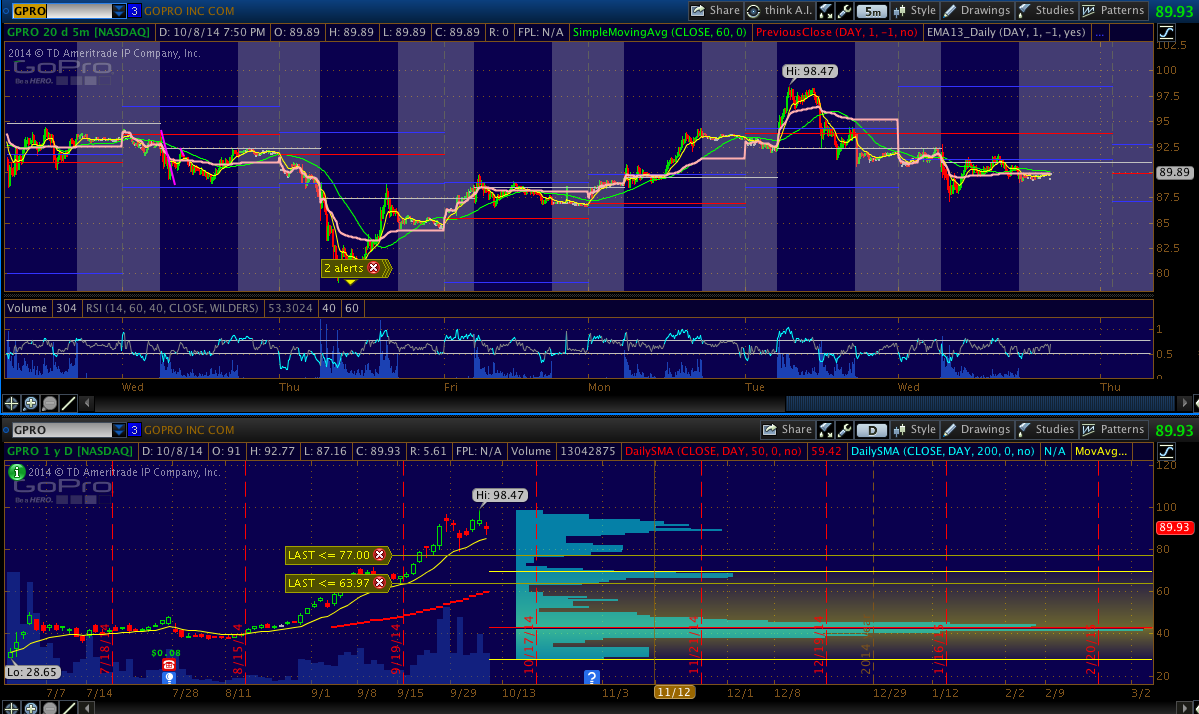
Task: Click the blue question mark help icon
Action: 592,677
